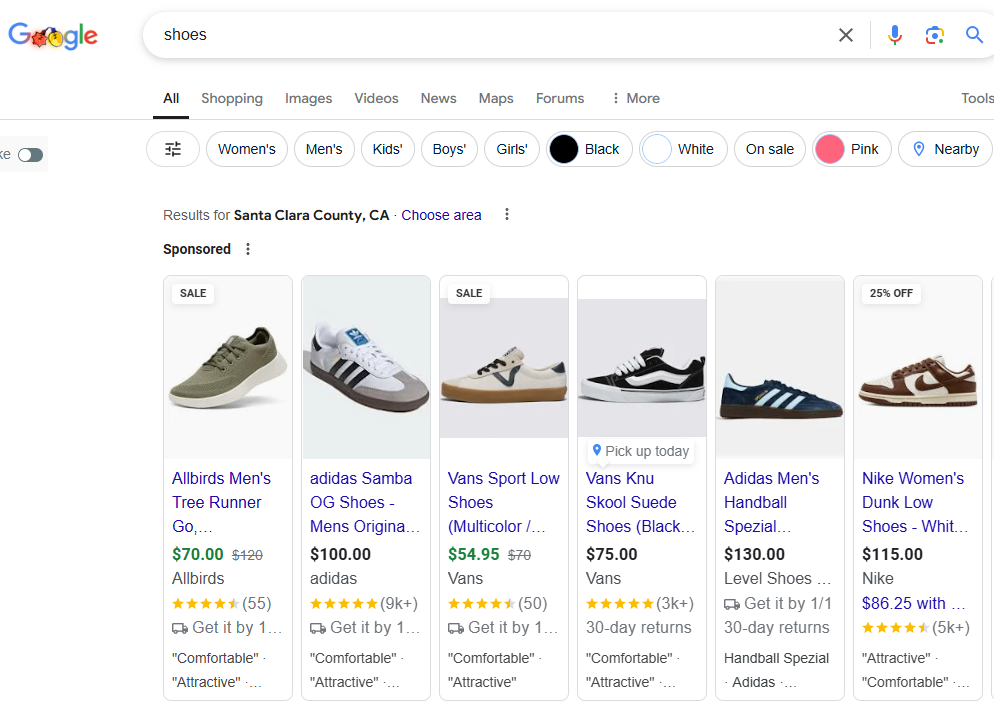This screenshot has width=994, height=717.
Task: Select the All results tab
Action: pyautogui.click(x=171, y=98)
